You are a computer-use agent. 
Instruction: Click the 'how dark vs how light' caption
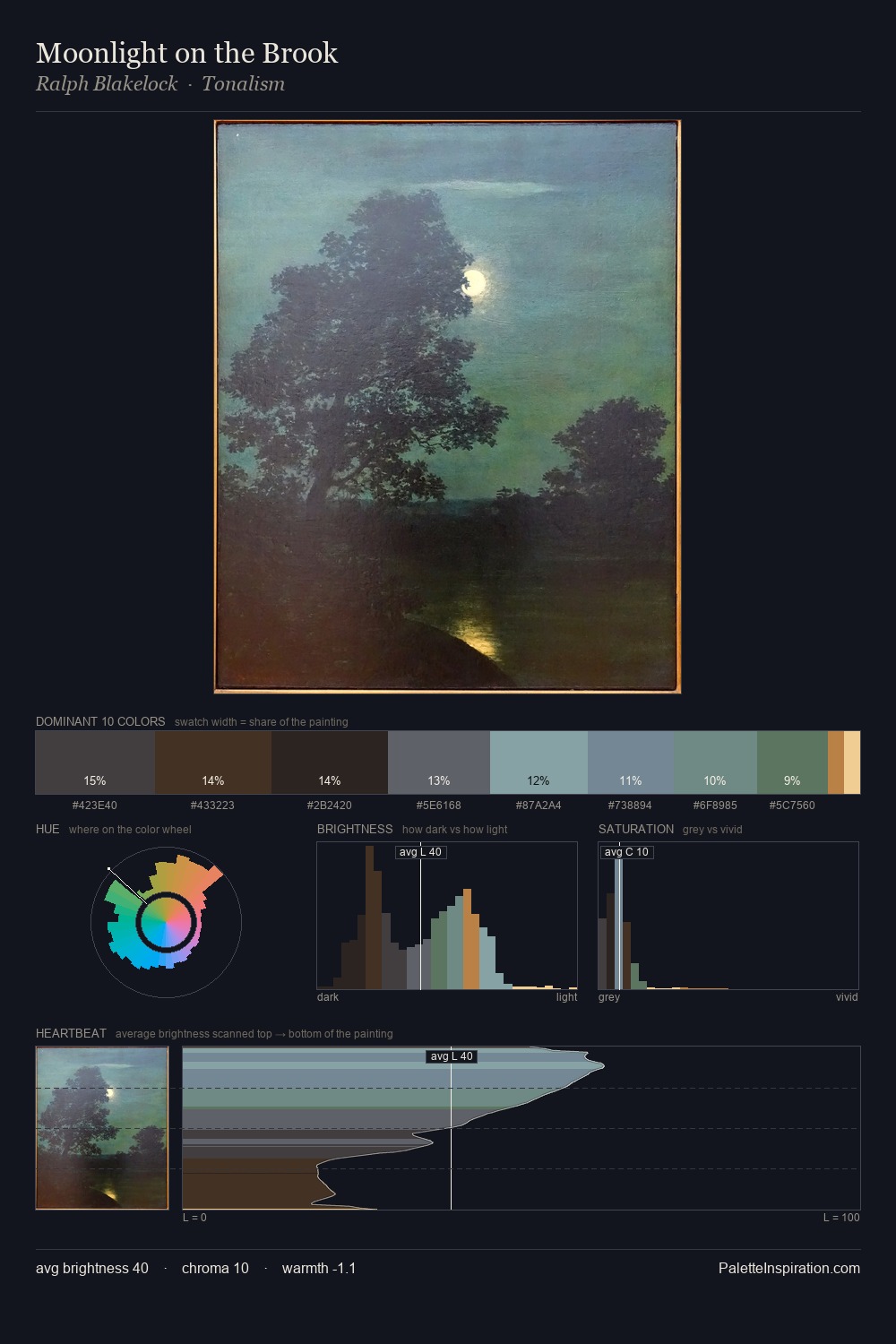coord(455,830)
